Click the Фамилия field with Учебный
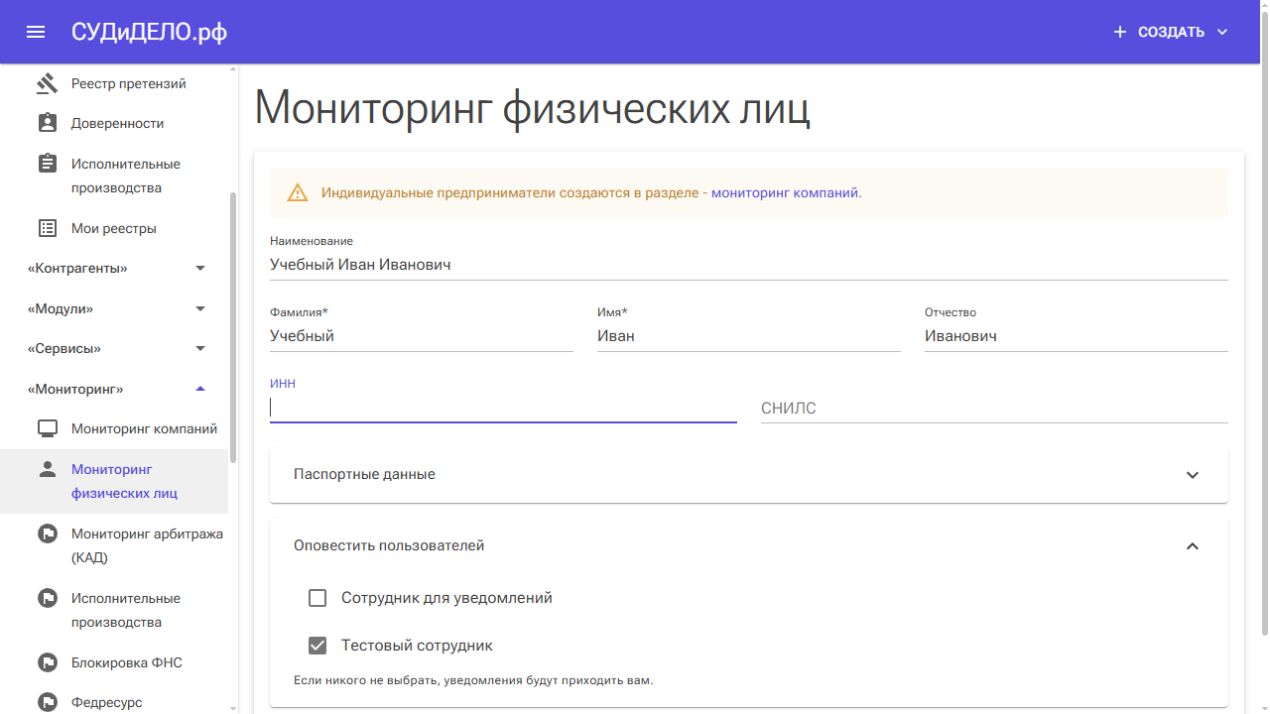This screenshot has height=714, width=1270. tap(421, 337)
